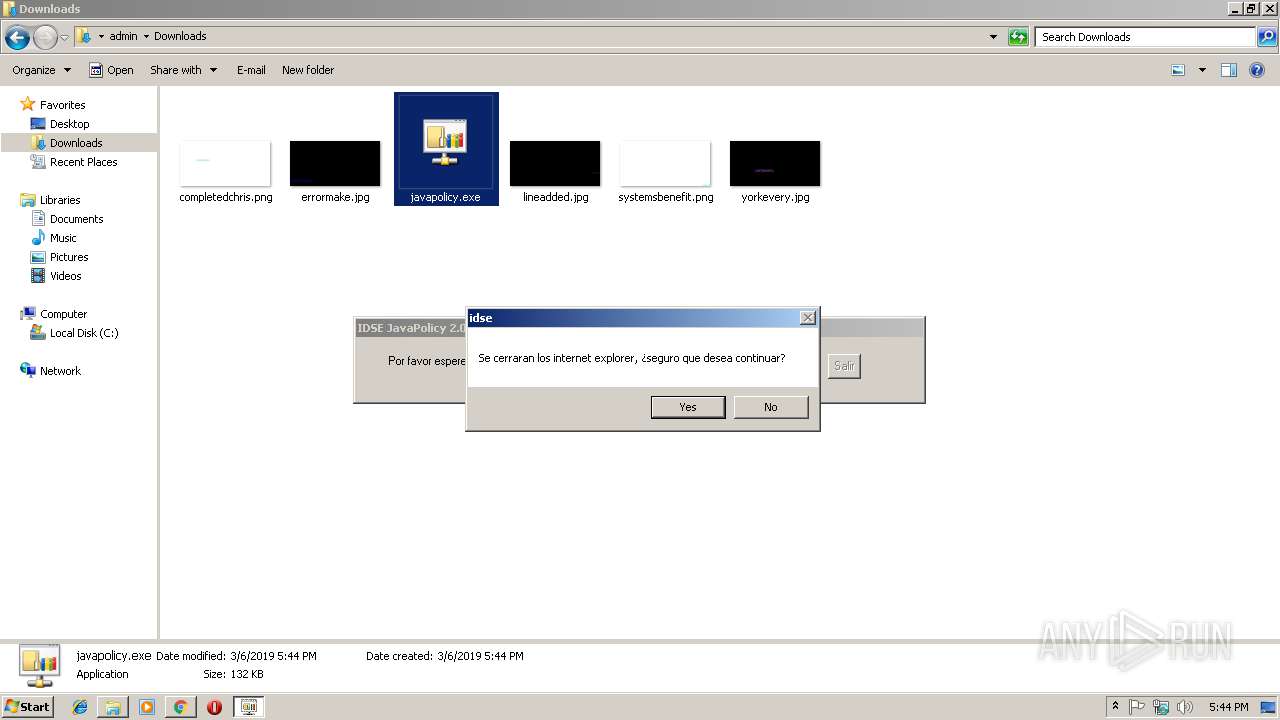Select Favorites in navigation pane

tap(62, 105)
